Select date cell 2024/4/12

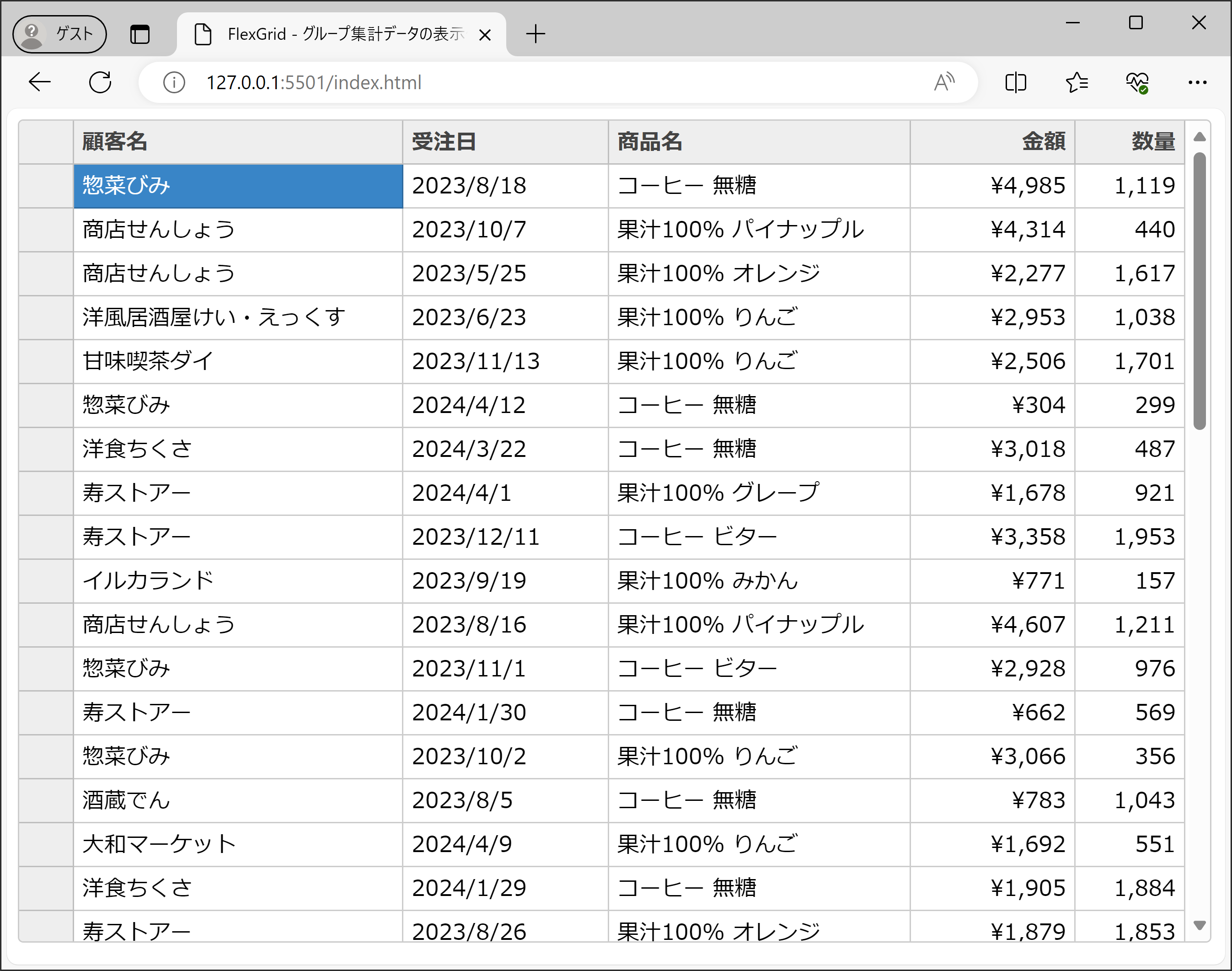pos(505,405)
